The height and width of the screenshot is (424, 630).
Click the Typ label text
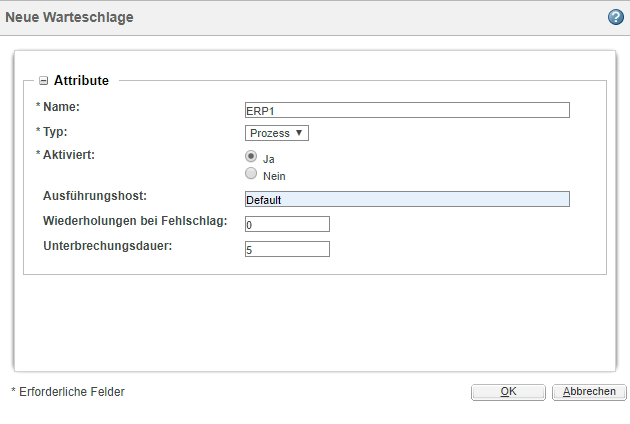[57, 131]
